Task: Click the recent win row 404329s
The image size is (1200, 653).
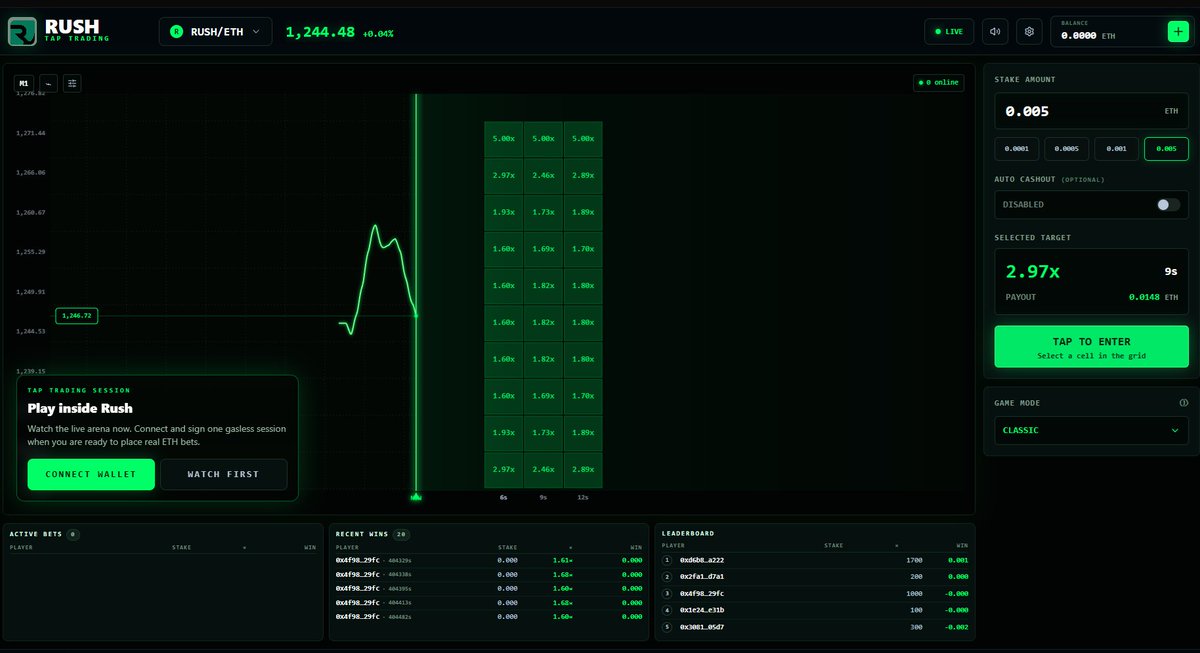Action: pyautogui.click(x=489, y=560)
